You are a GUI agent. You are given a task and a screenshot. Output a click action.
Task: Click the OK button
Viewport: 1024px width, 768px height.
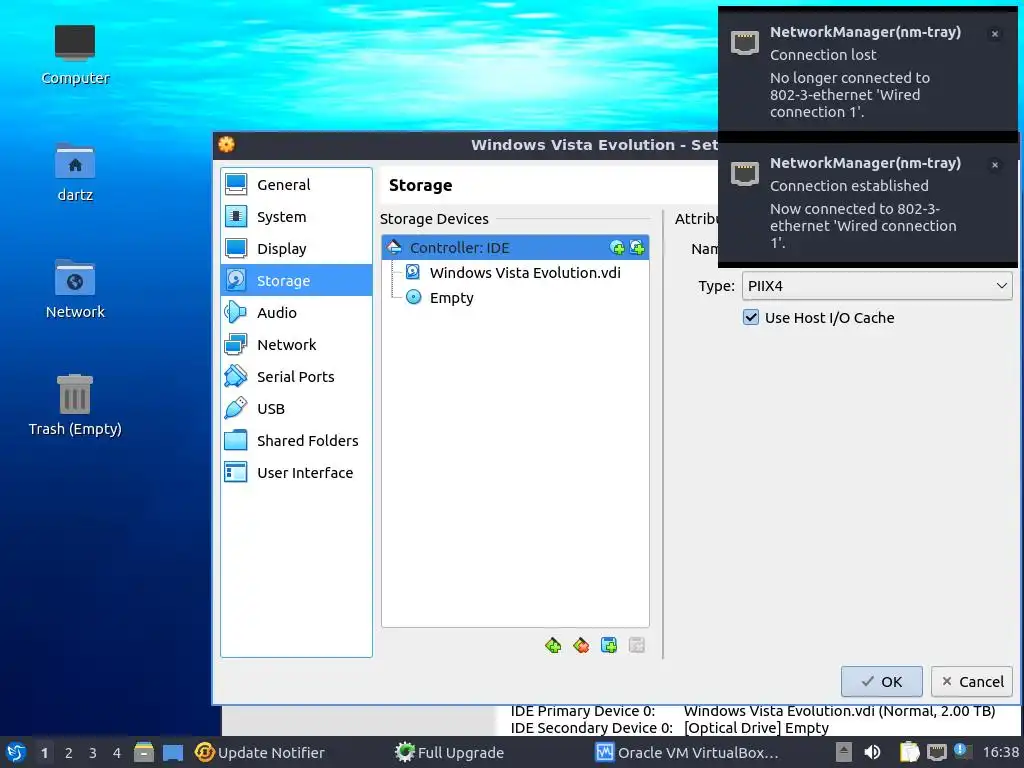882,682
